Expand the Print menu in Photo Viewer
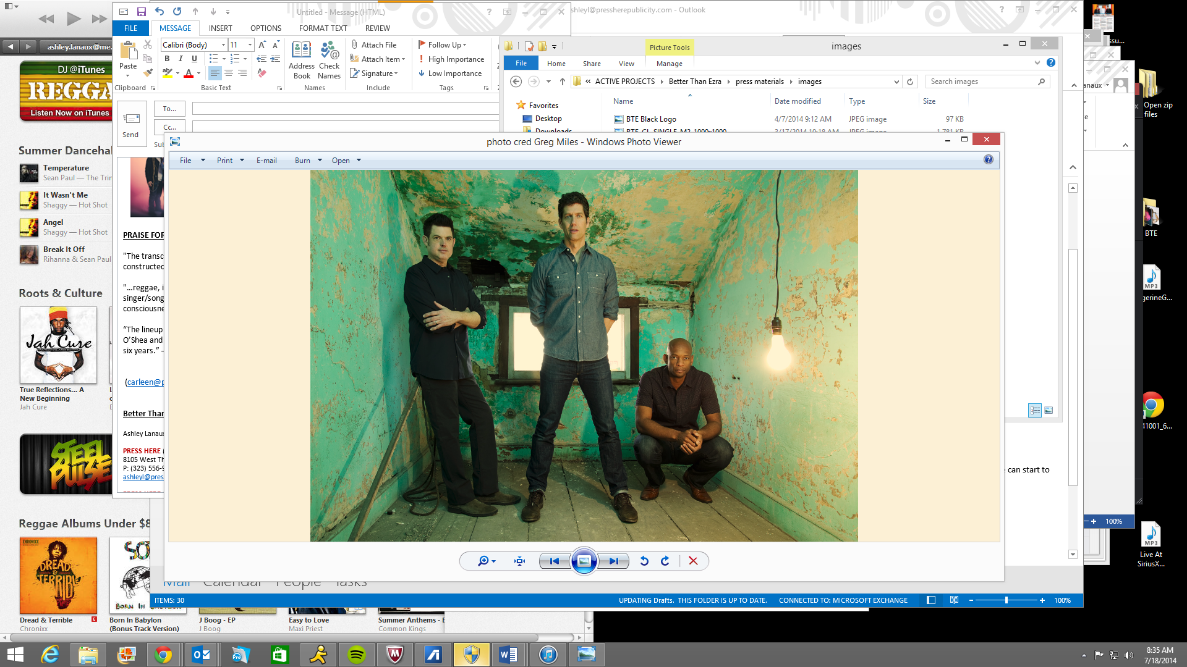Viewport: 1187px width, 667px height. click(x=230, y=160)
